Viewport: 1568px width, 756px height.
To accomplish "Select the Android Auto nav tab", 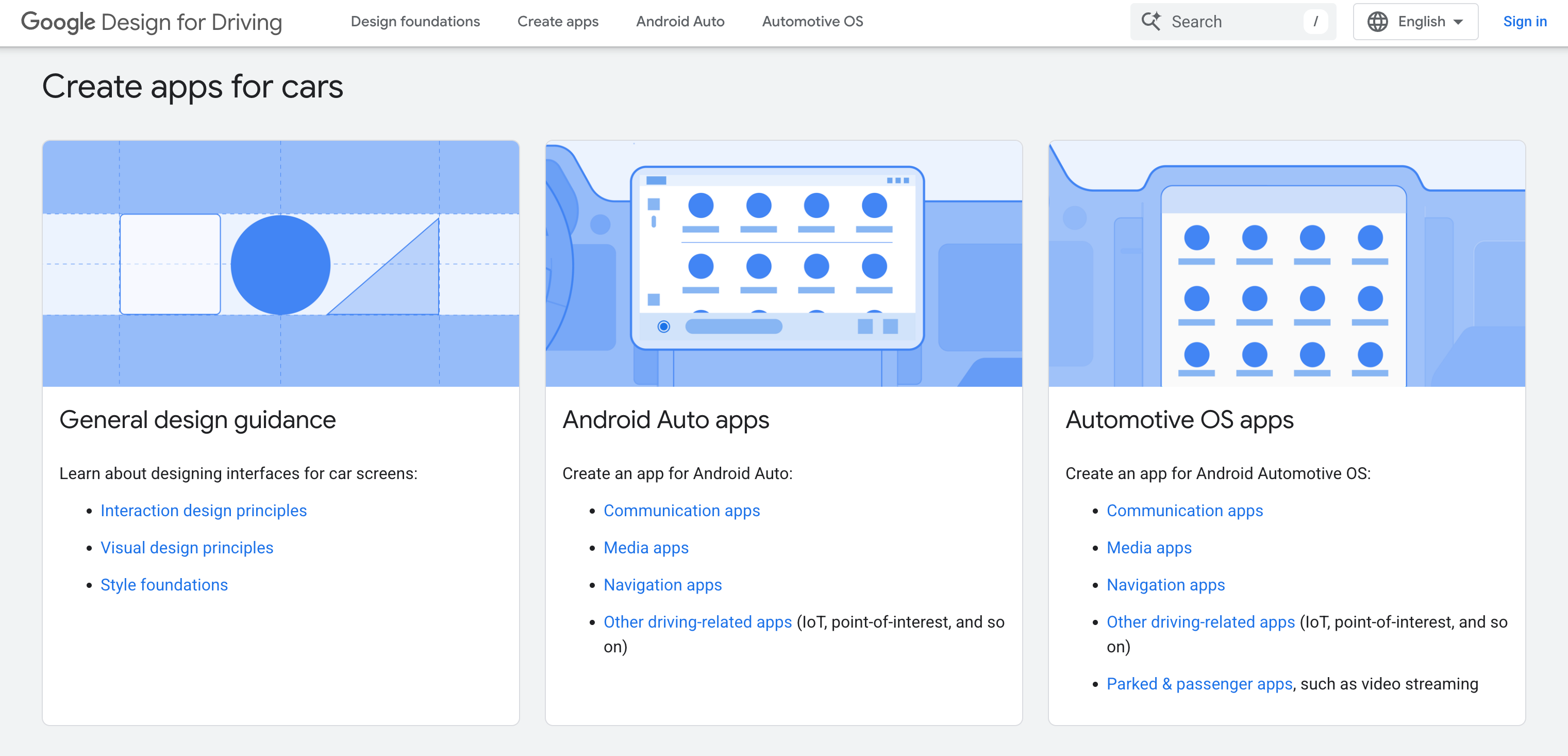I will [x=680, y=21].
